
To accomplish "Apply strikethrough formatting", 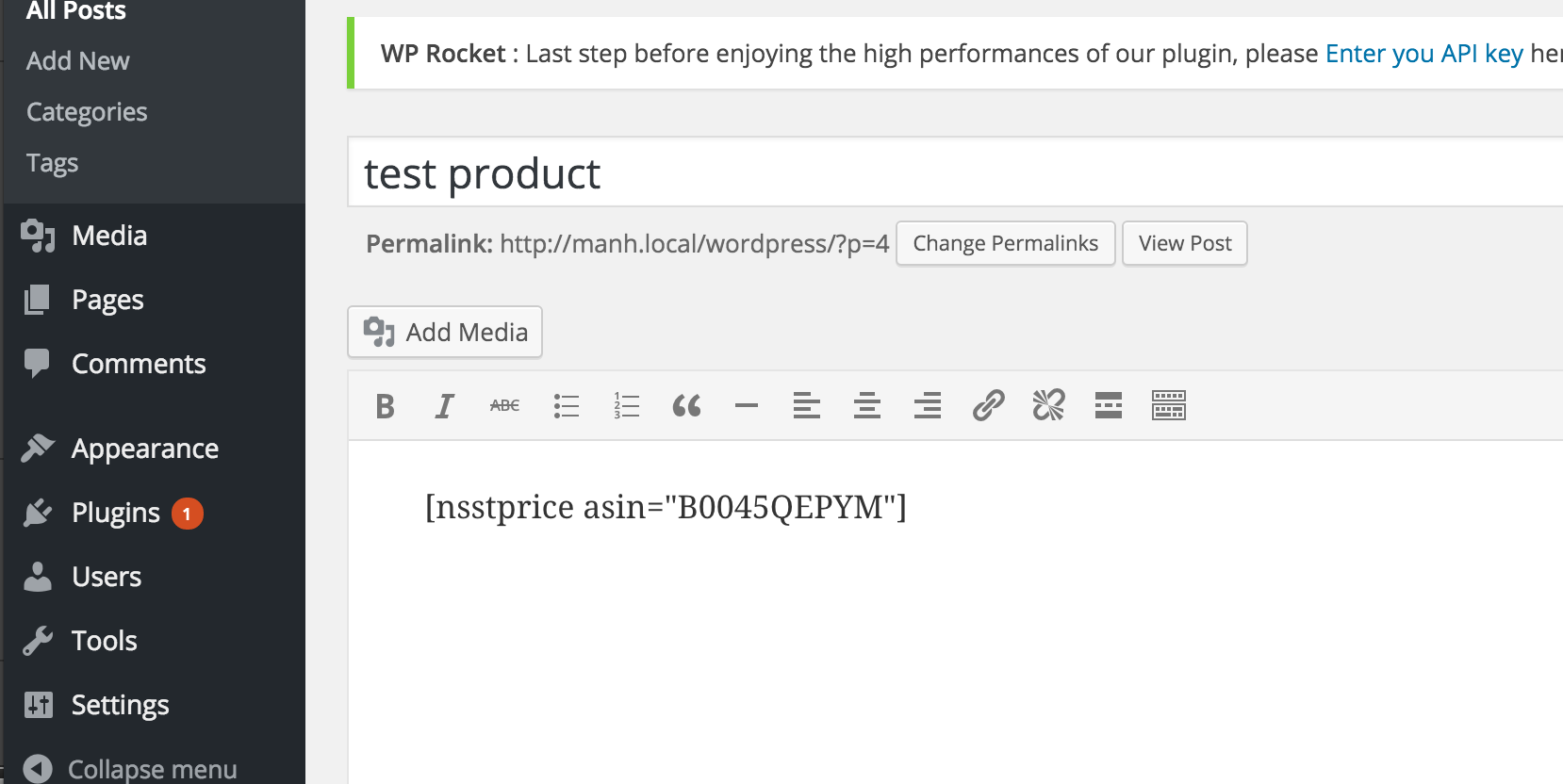I will (x=504, y=406).
